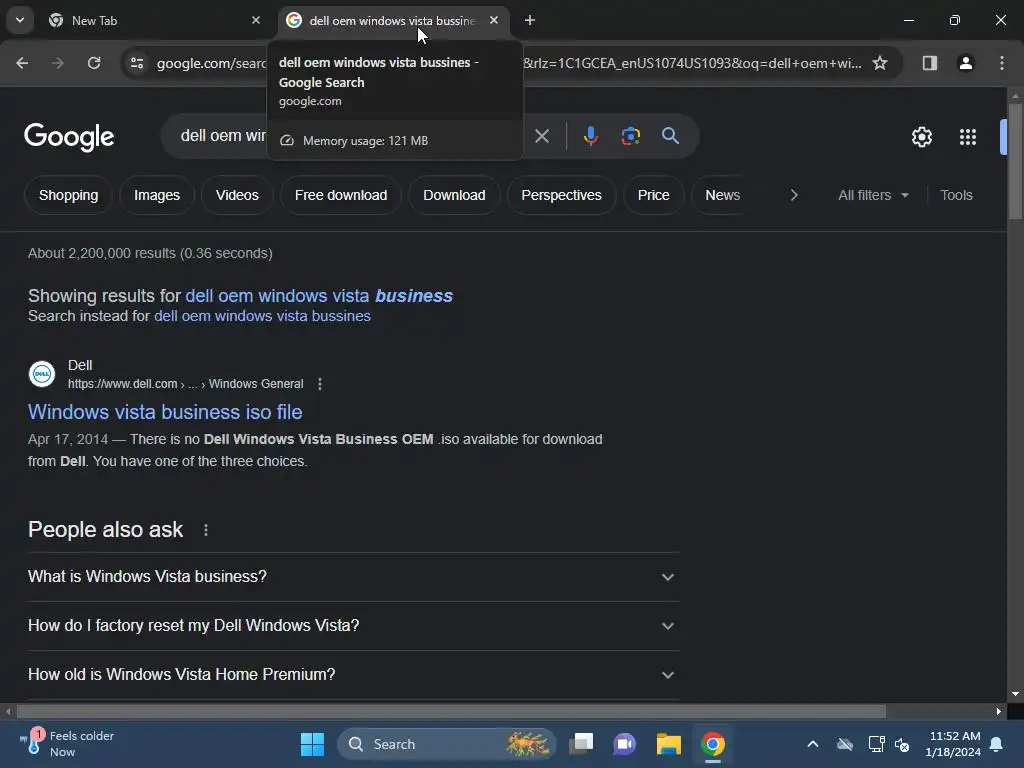The image size is (1024, 768).
Task: Click the Dell site favicon
Action: (x=42, y=374)
